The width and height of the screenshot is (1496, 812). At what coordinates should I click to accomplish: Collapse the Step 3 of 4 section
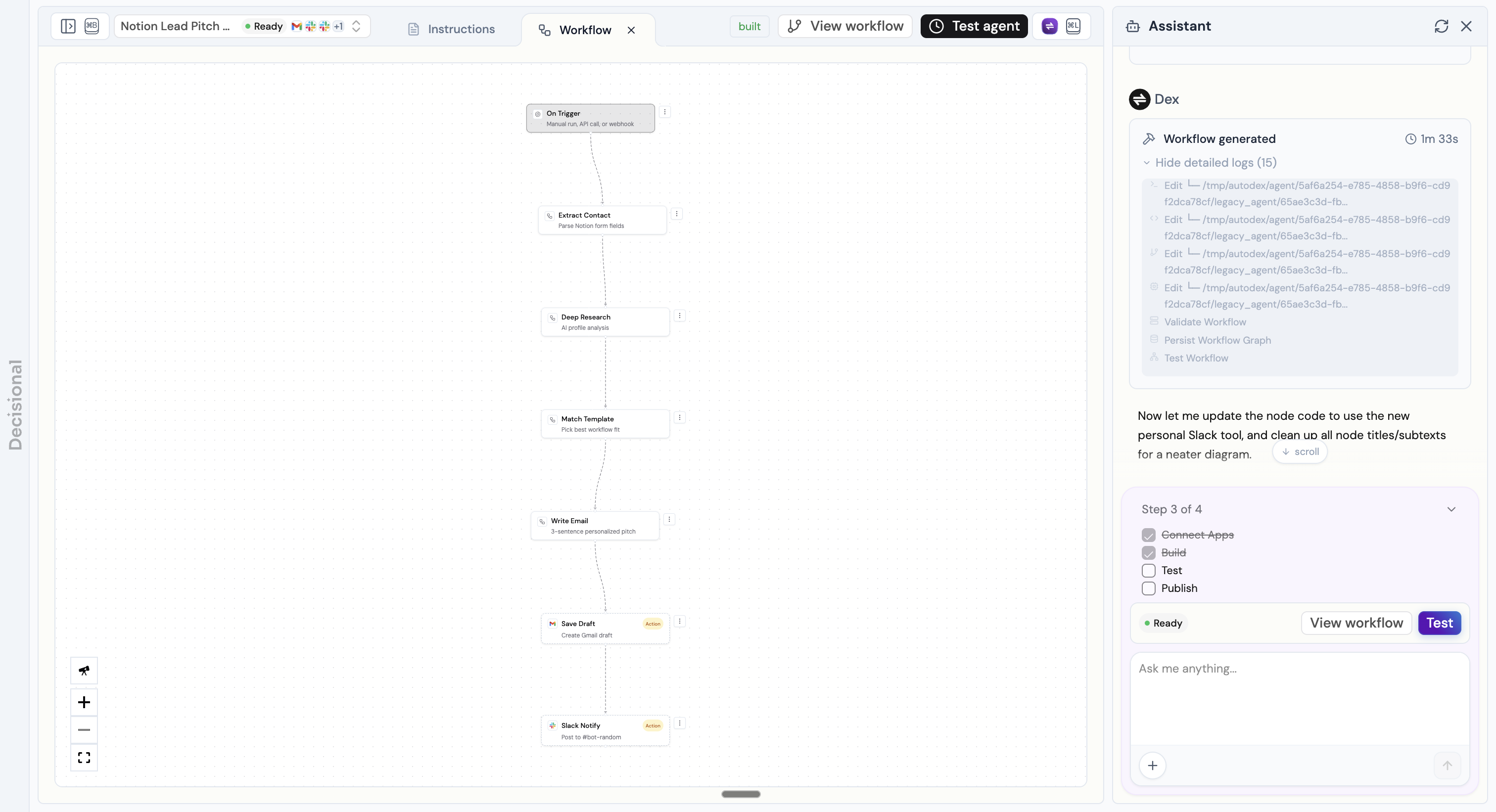click(1451, 509)
